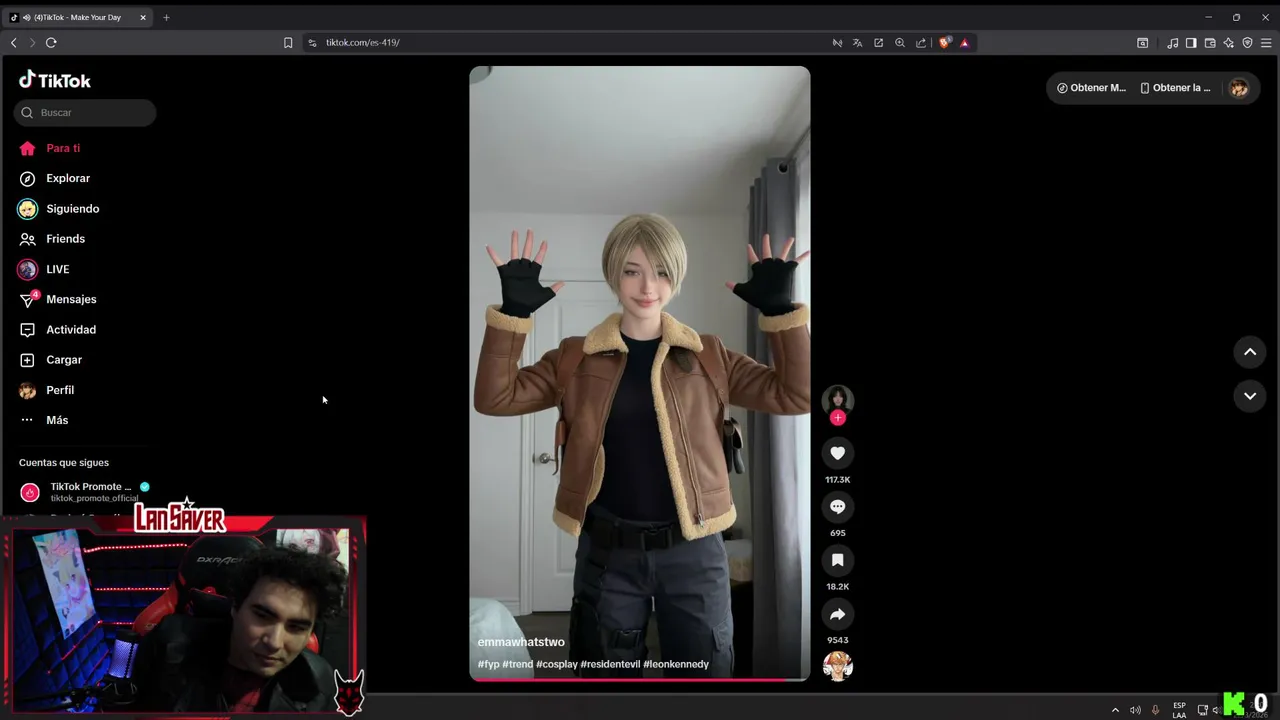
Task: Open a new browser tab
Action: 166,17
